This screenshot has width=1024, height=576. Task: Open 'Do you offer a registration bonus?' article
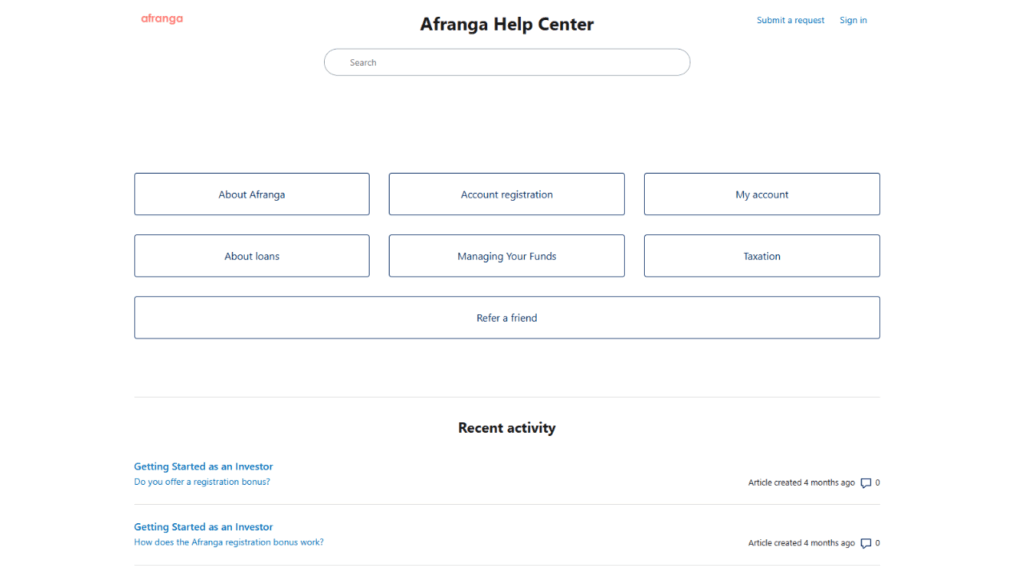pos(202,482)
